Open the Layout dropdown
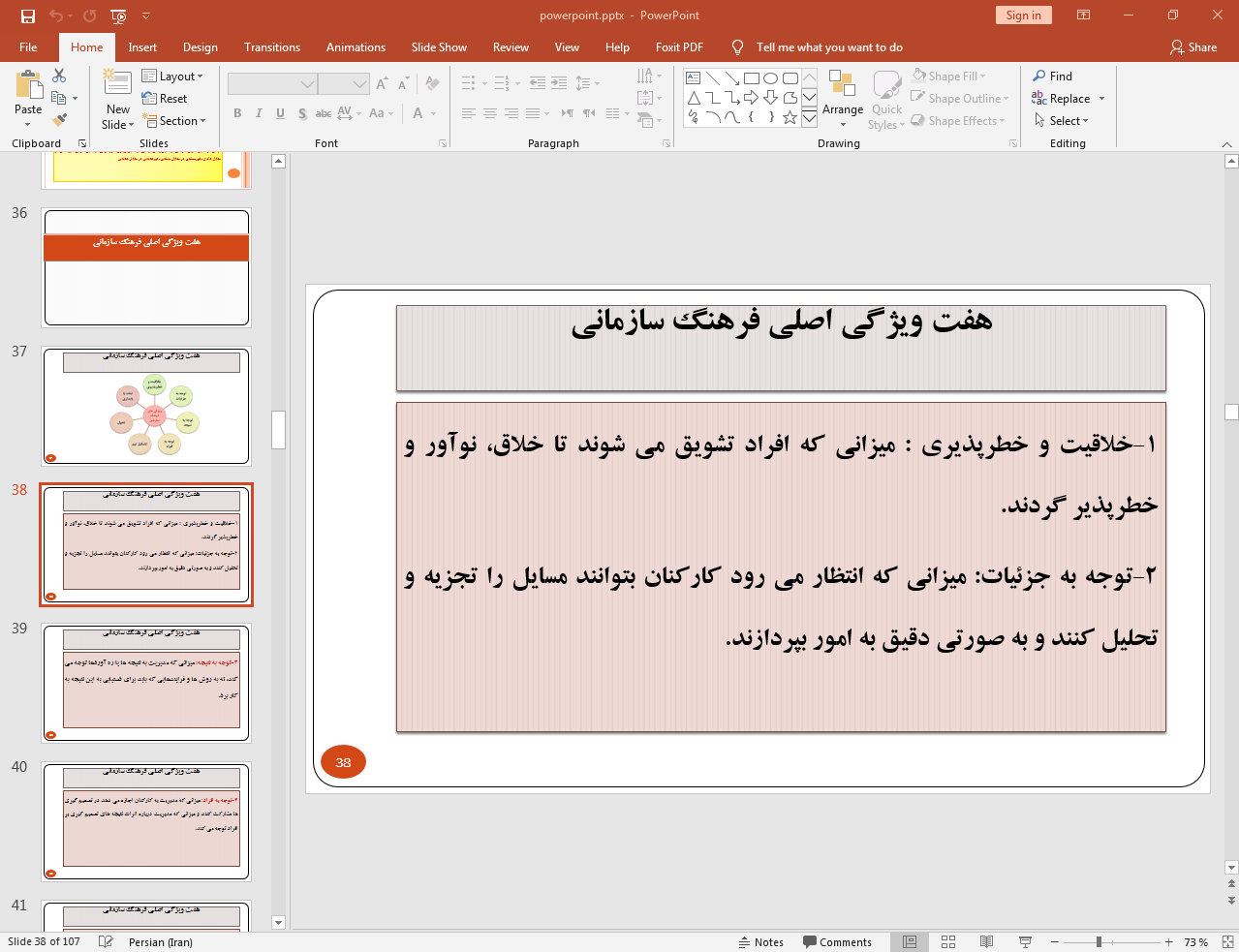 tap(172, 77)
